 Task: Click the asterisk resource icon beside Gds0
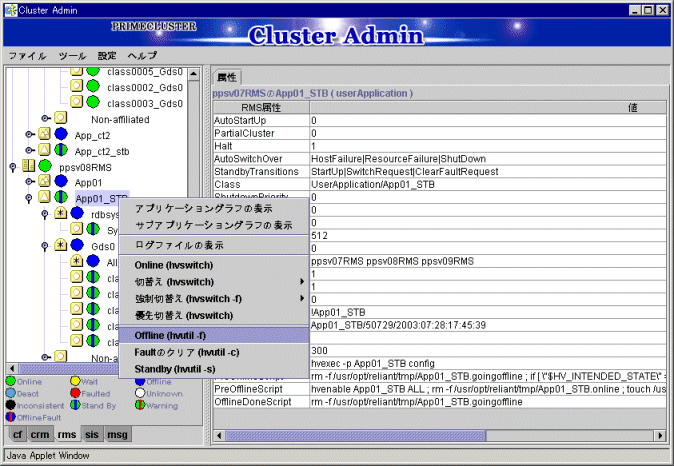click(x=61, y=245)
